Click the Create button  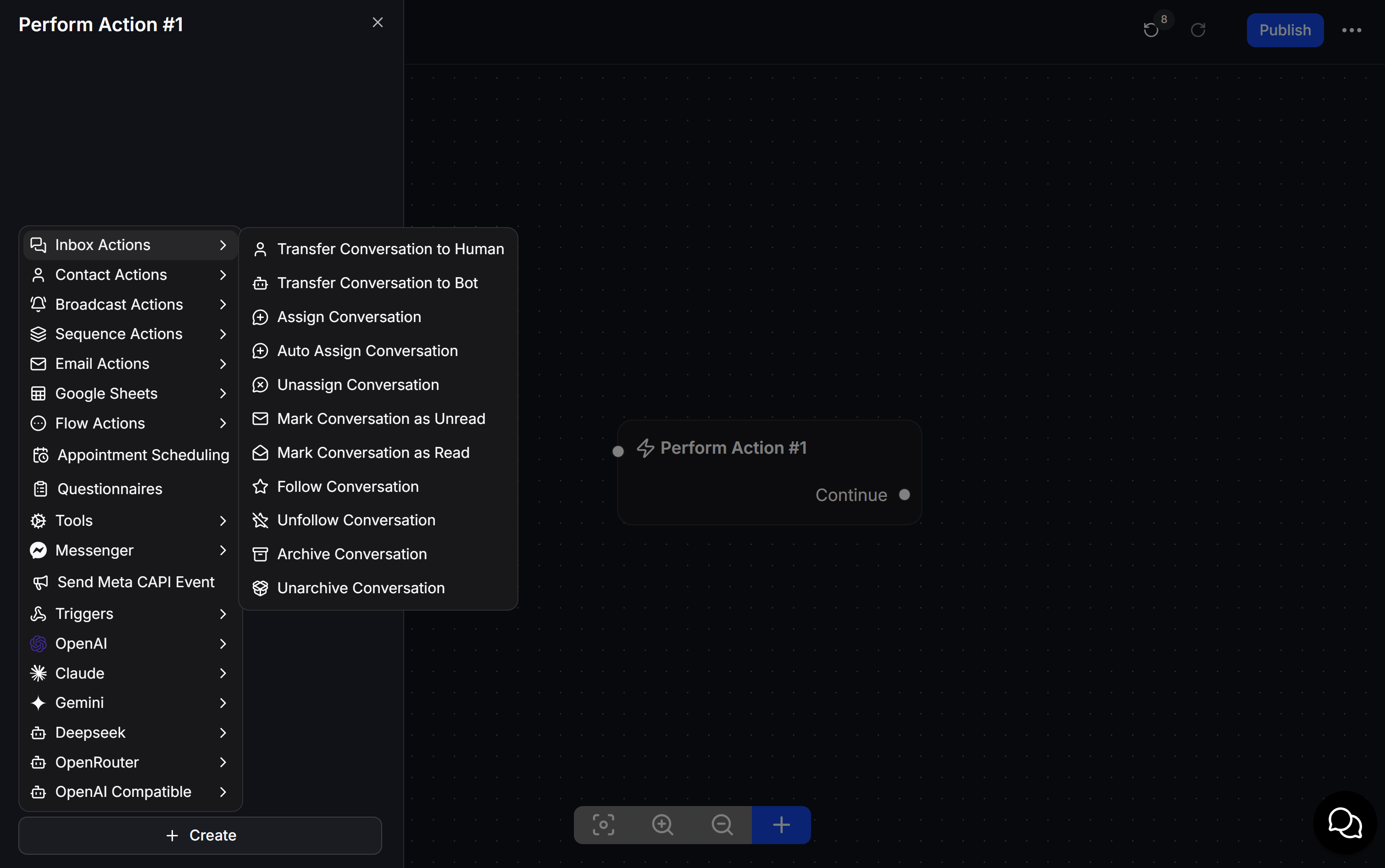point(200,835)
